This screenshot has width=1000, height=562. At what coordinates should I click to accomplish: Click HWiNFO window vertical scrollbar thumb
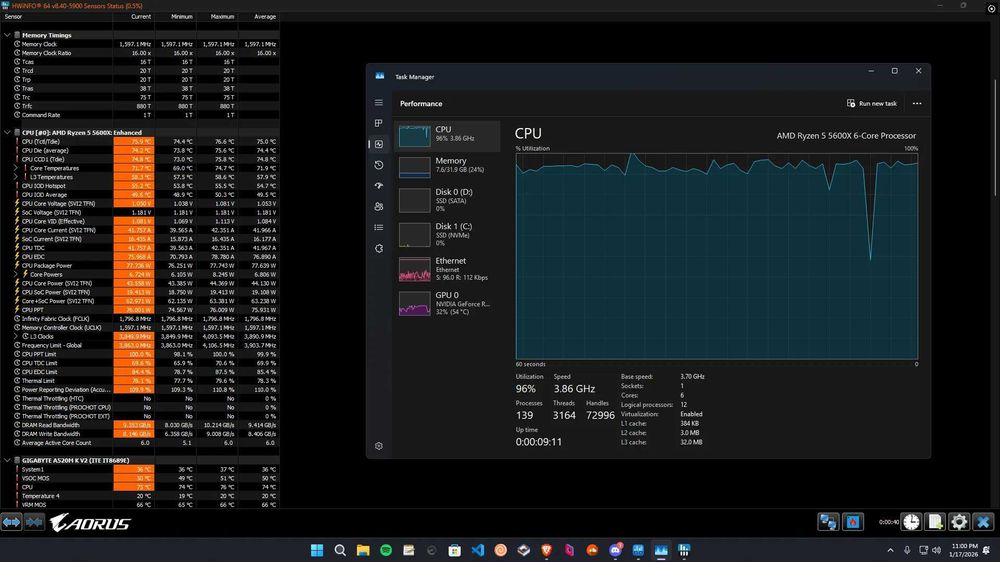pos(996,137)
